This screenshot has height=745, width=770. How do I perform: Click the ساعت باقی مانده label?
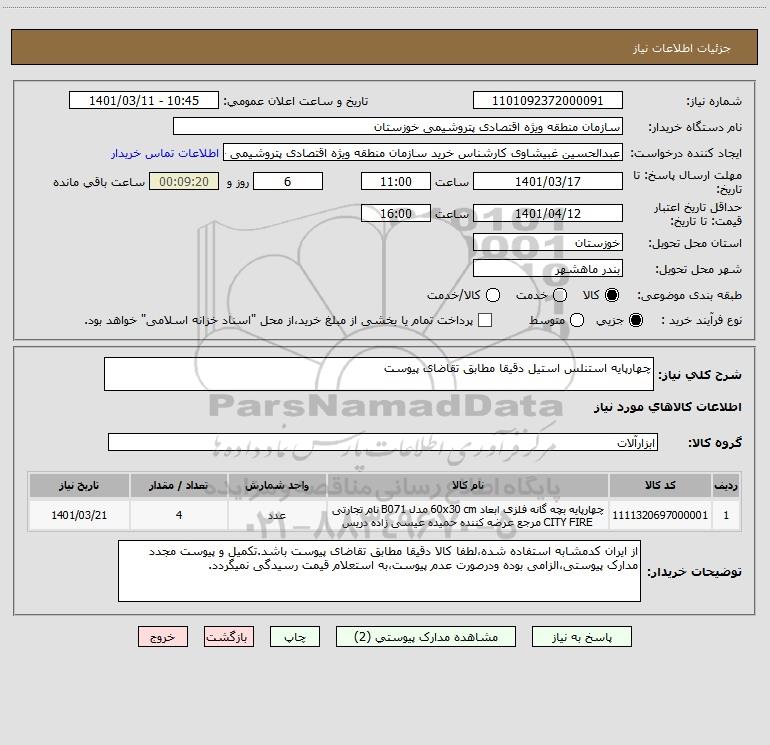click(x=99, y=182)
